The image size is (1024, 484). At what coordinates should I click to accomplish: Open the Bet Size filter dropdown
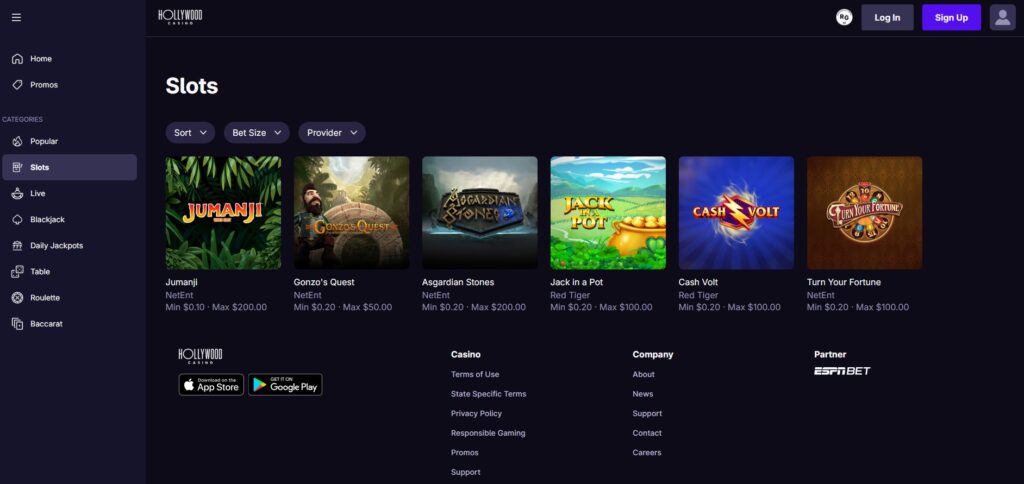point(257,133)
